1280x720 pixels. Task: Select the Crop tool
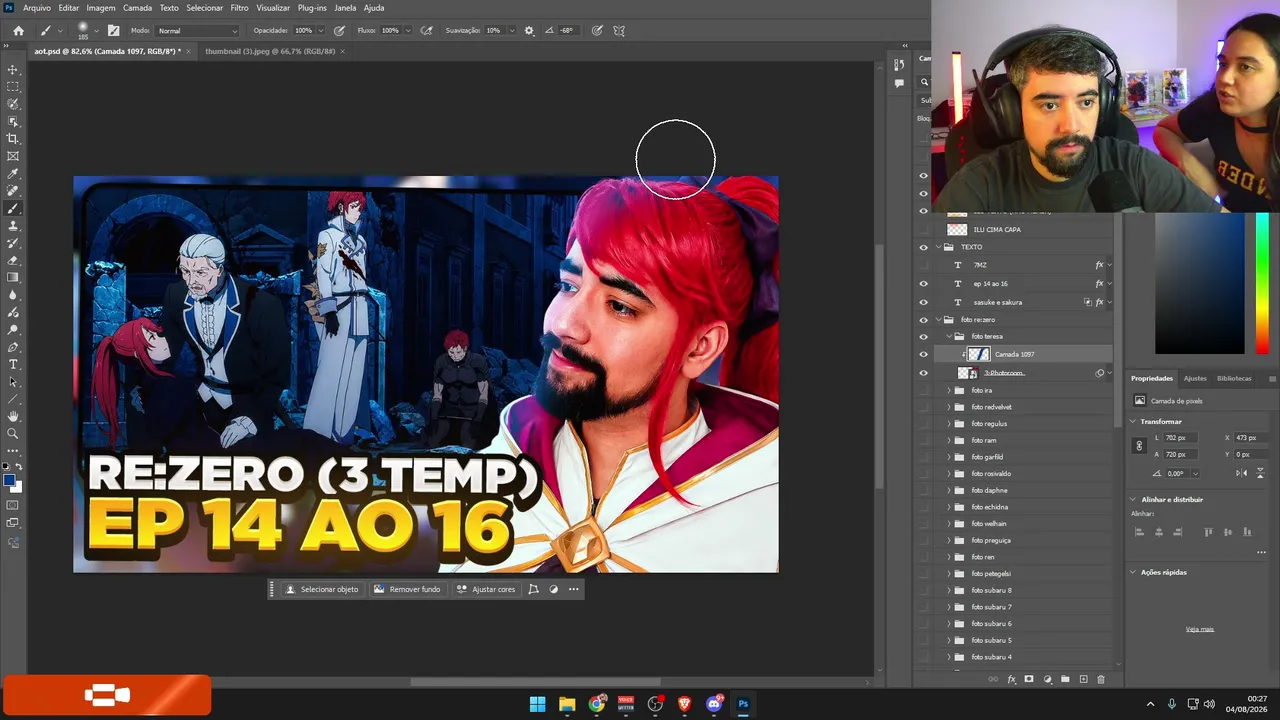[x=13, y=139]
